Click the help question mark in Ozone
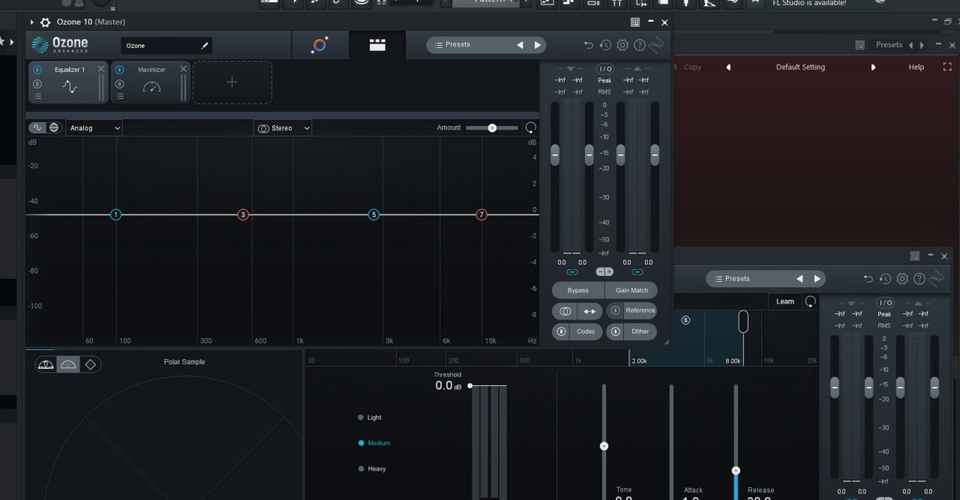This screenshot has height=500, width=960. (639, 45)
